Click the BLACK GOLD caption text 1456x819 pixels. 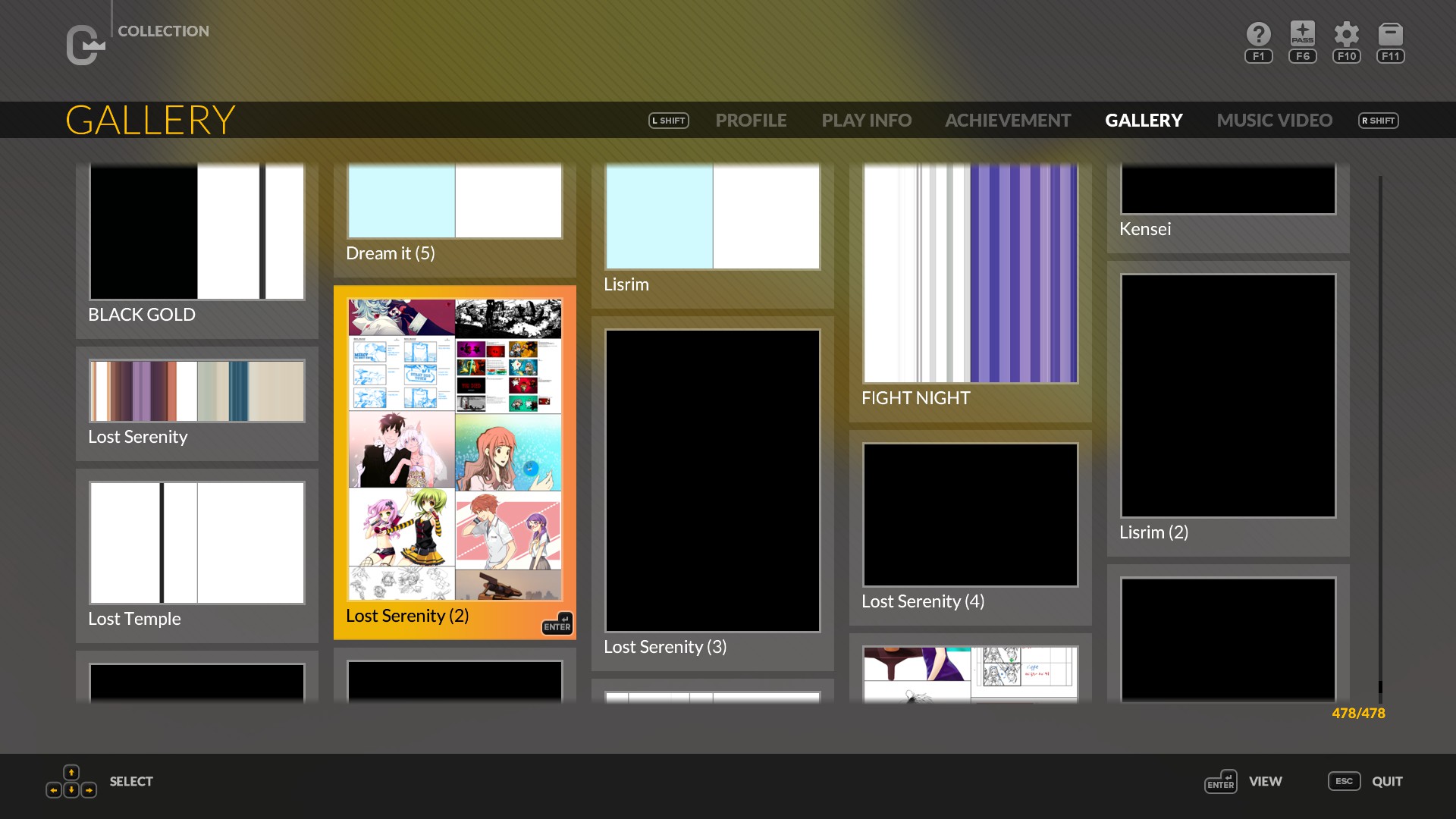(x=142, y=315)
